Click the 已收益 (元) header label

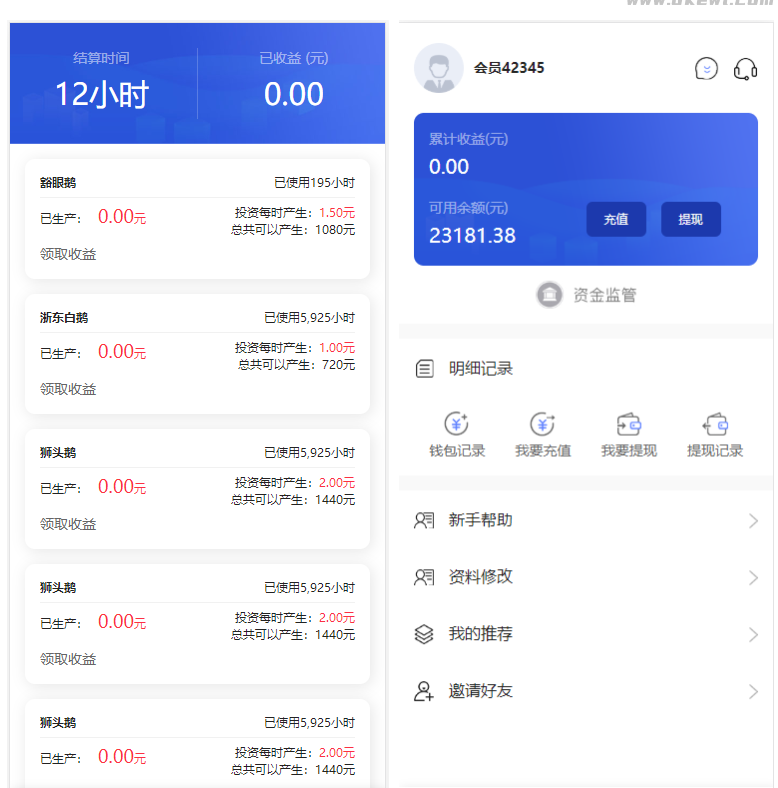(x=294, y=58)
